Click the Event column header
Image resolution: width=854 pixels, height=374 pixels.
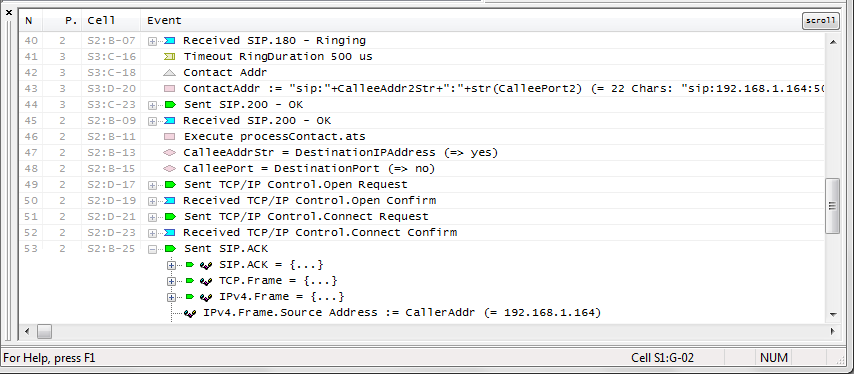pos(164,21)
